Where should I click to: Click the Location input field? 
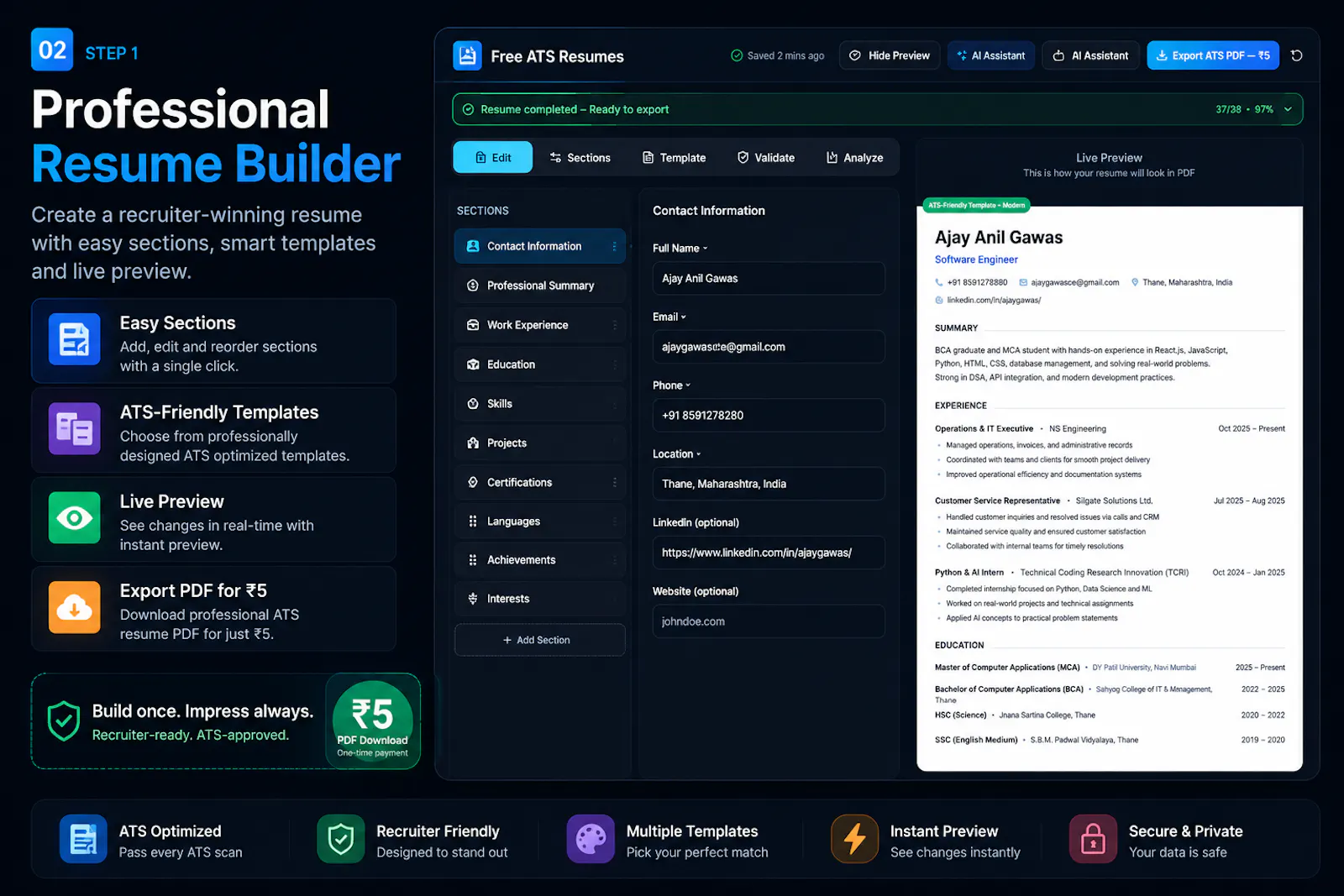coord(769,484)
